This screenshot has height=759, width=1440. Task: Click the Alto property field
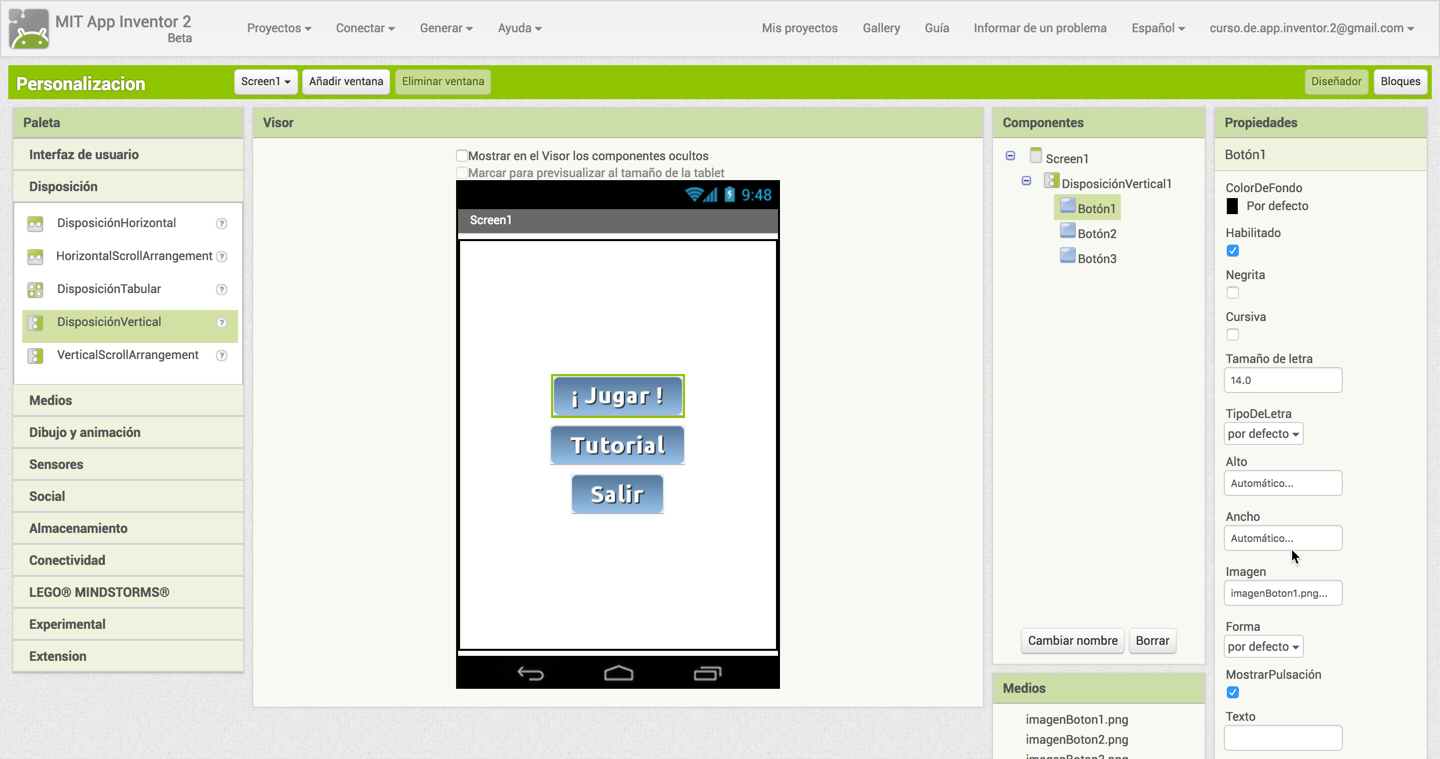coord(1283,484)
